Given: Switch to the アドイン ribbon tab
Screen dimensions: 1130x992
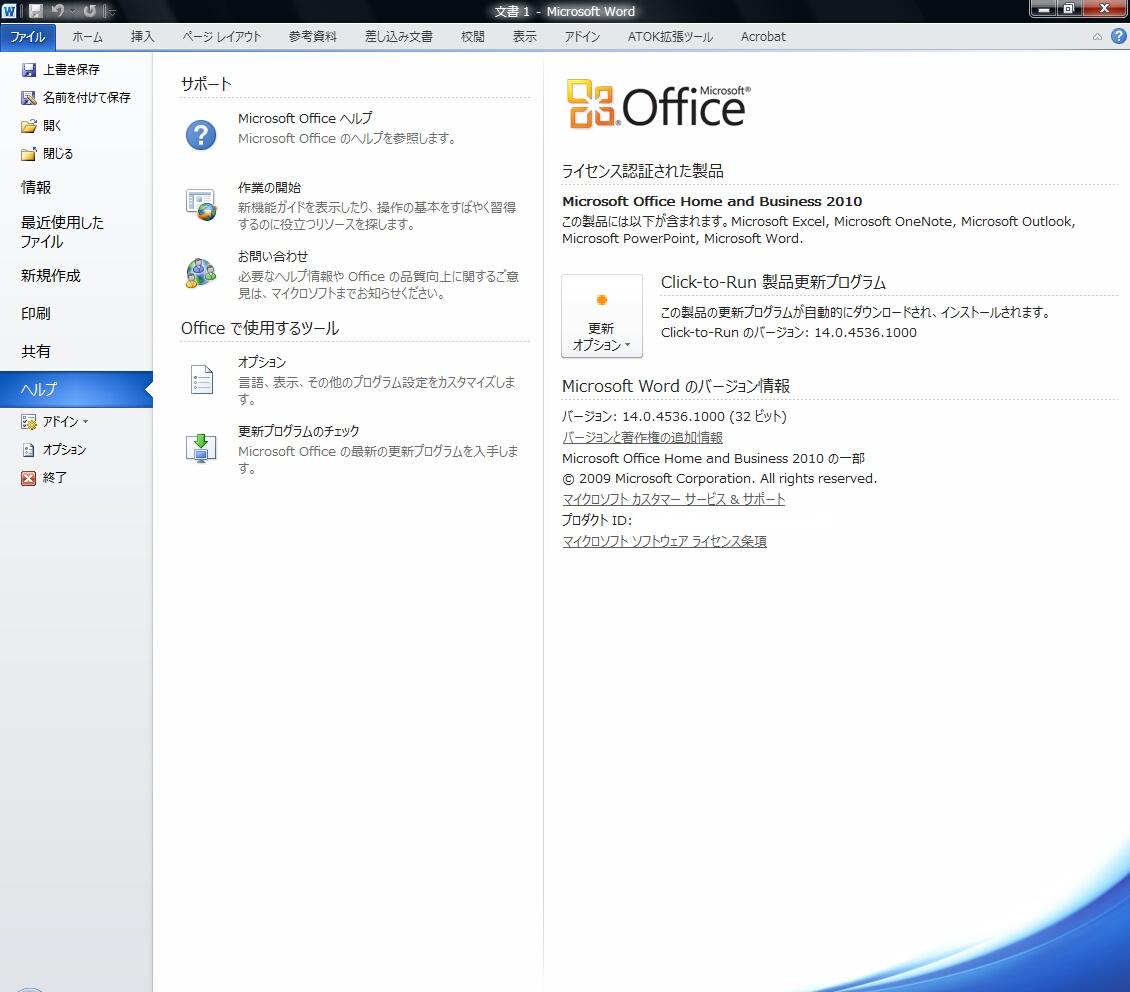Looking at the screenshot, I should tap(582, 37).
